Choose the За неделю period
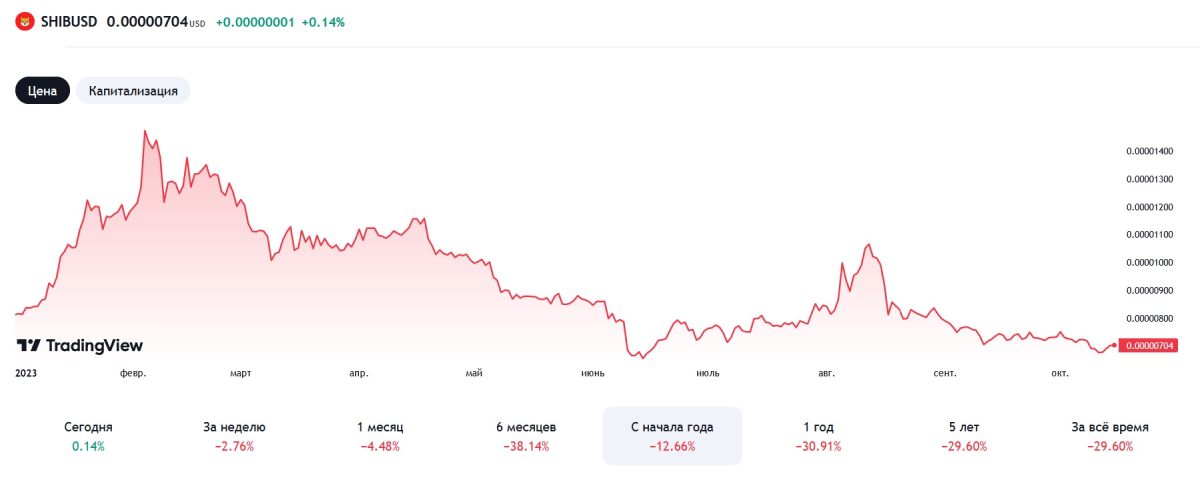The height and width of the screenshot is (504, 1200). click(234, 436)
